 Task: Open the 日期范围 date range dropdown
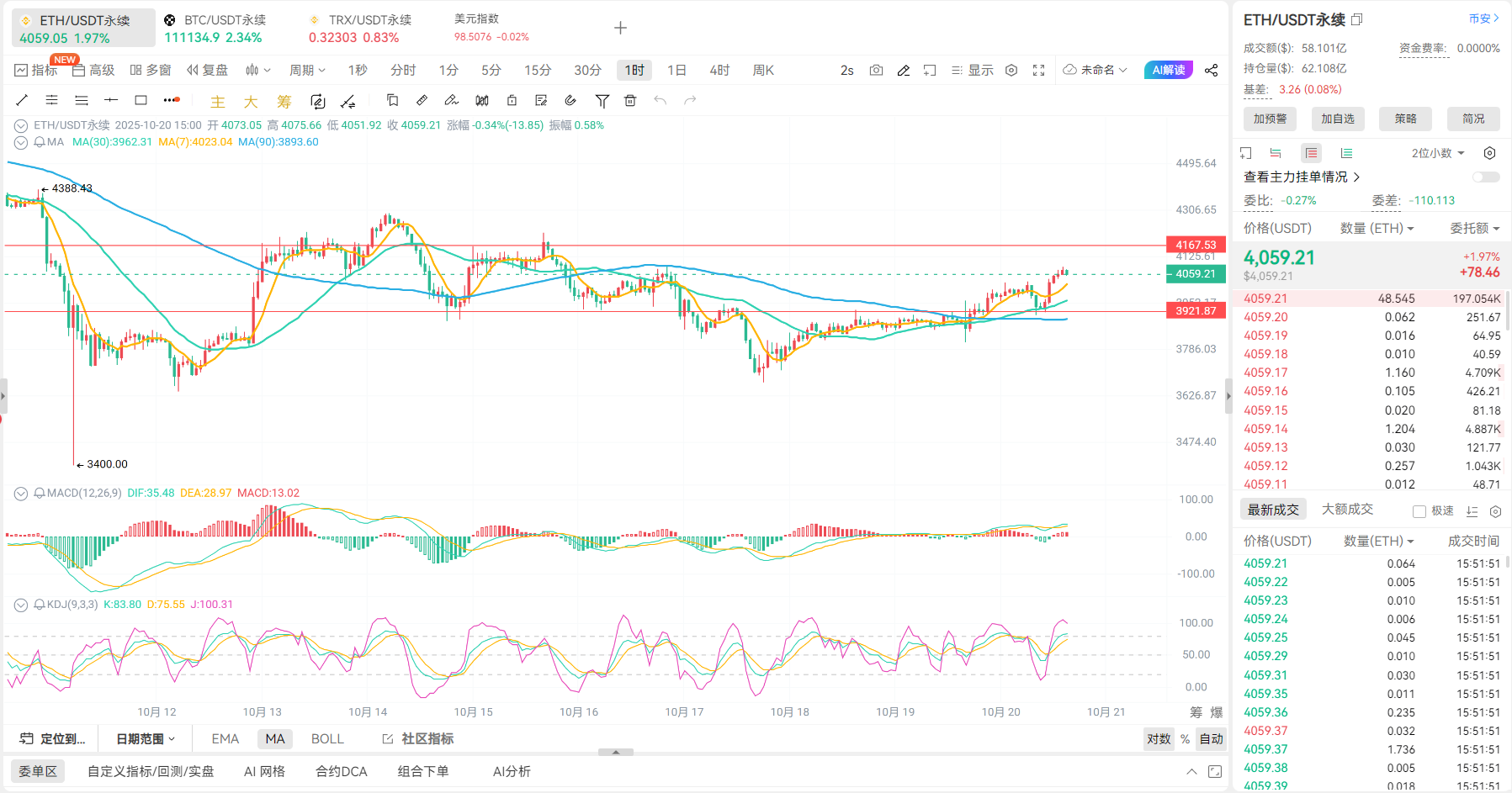pyautogui.click(x=146, y=738)
